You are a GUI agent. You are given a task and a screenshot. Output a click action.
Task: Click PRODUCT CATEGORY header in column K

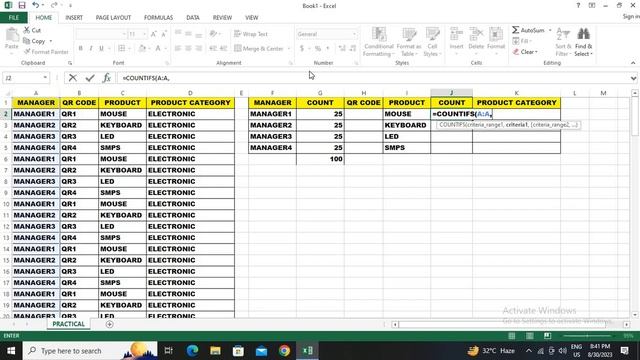pyautogui.click(x=516, y=103)
